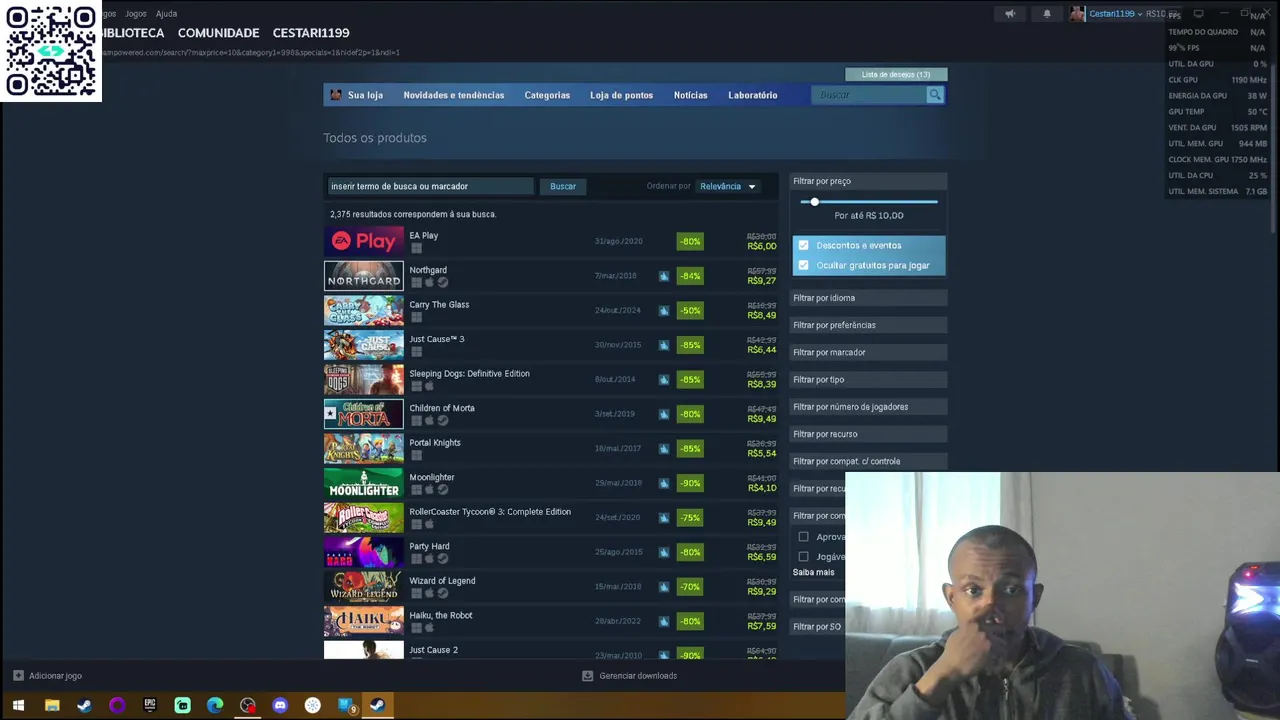Open the EA Play thumbnail
The image size is (1280, 720).
[364, 241]
